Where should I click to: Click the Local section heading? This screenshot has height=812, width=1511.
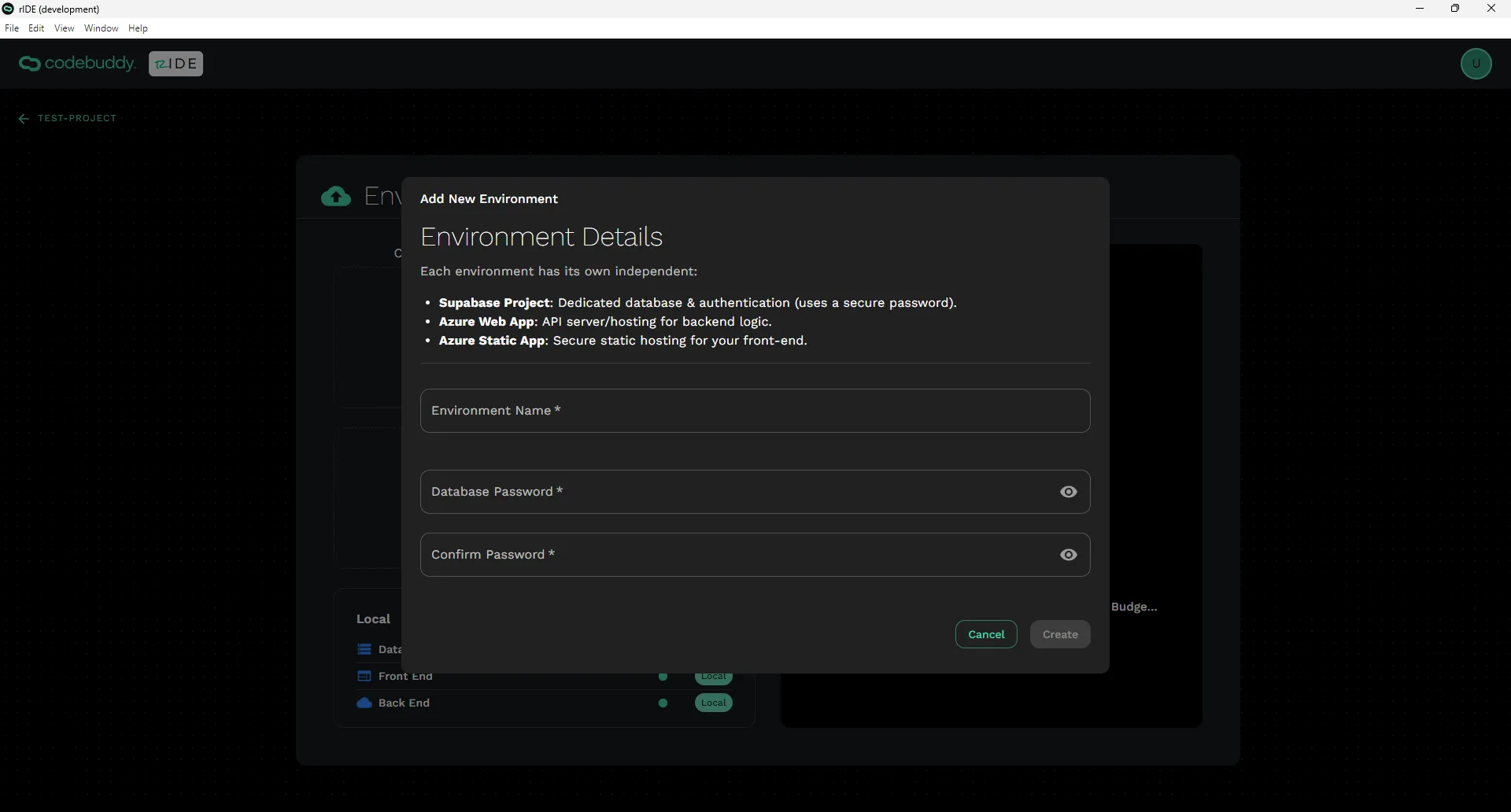(x=373, y=619)
